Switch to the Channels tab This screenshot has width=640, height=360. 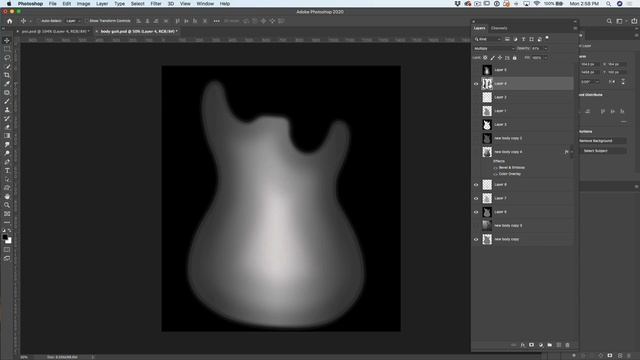click(499, 28)
